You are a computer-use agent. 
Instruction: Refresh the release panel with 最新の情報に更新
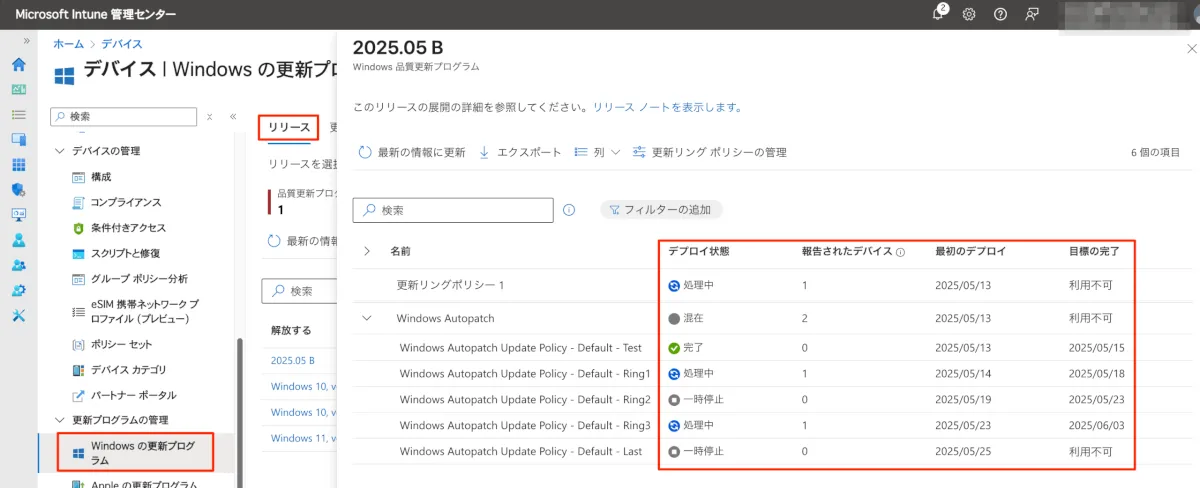point(411,152)
